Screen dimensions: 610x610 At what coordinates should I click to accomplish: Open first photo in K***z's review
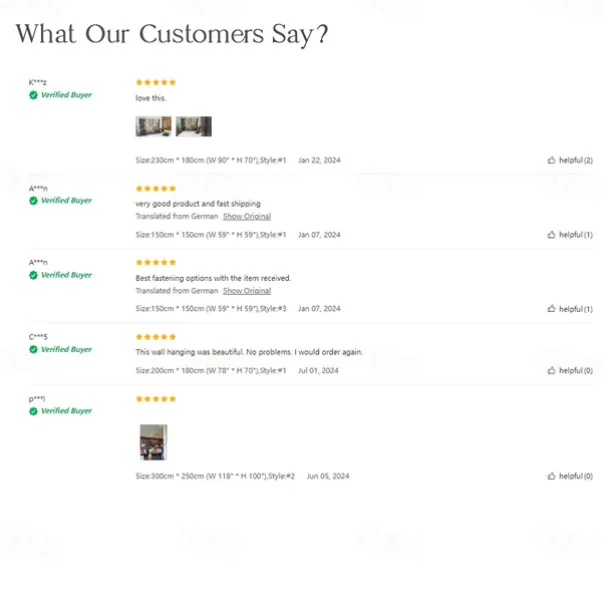(153, 127)
